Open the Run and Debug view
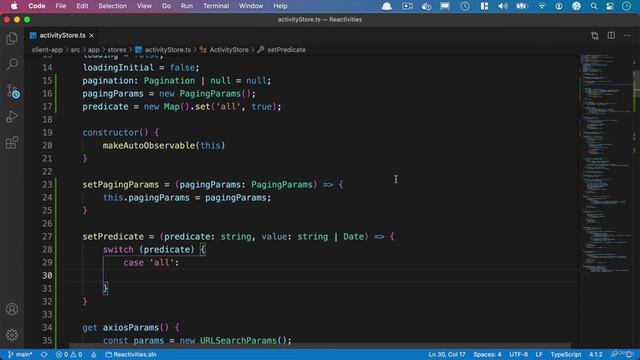 [12, 117]
